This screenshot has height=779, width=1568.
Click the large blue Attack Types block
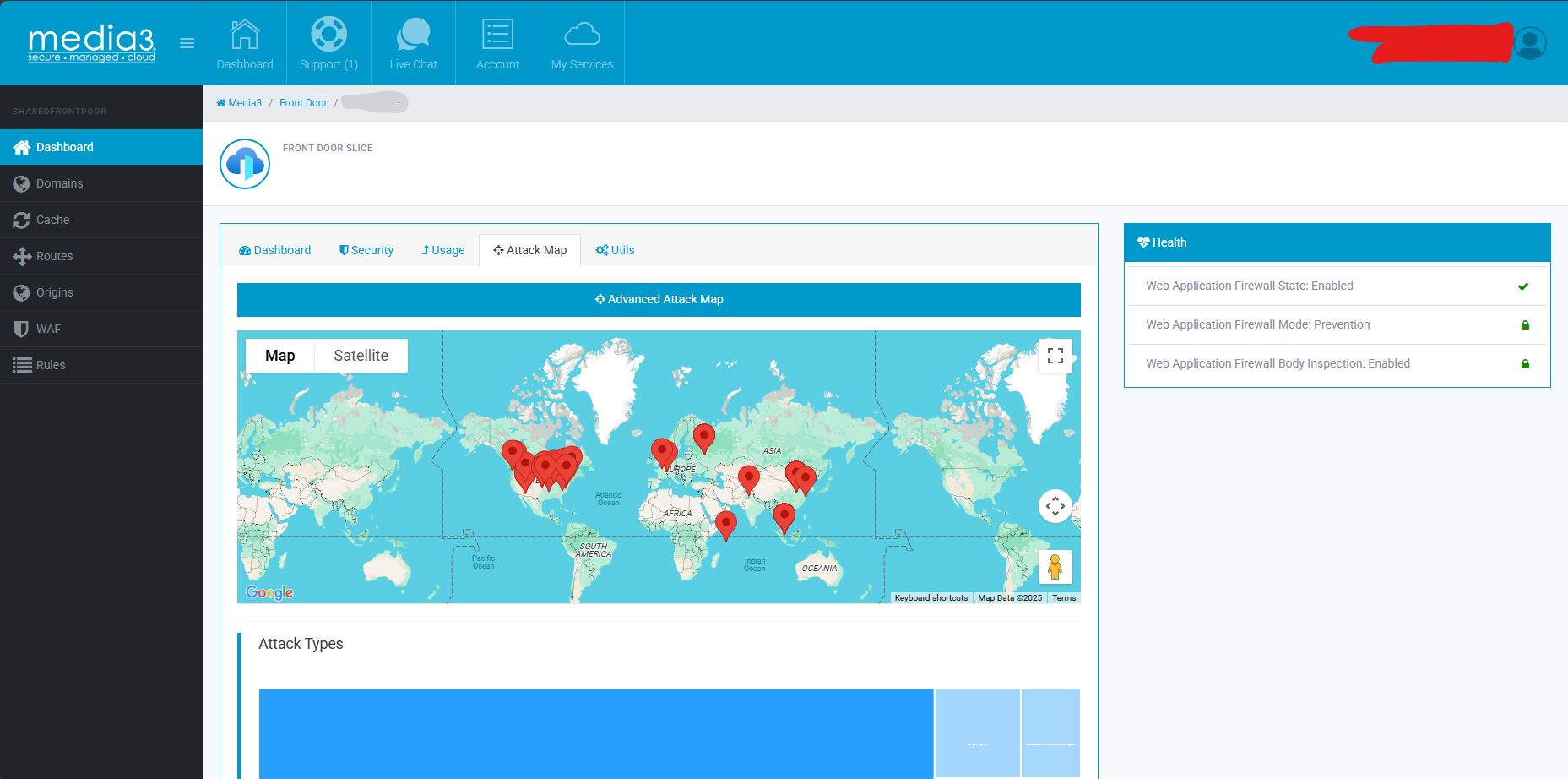[x=596, y=733]
